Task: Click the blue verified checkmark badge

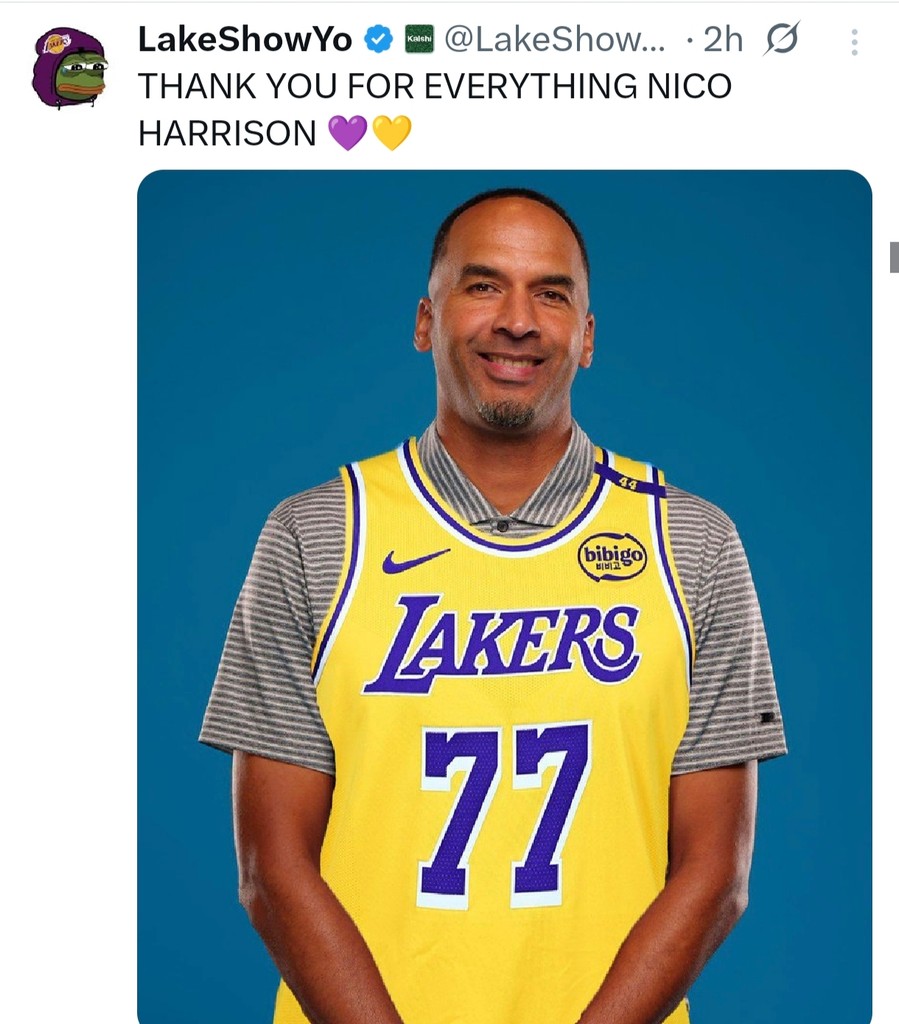Action: pos(378,40)
